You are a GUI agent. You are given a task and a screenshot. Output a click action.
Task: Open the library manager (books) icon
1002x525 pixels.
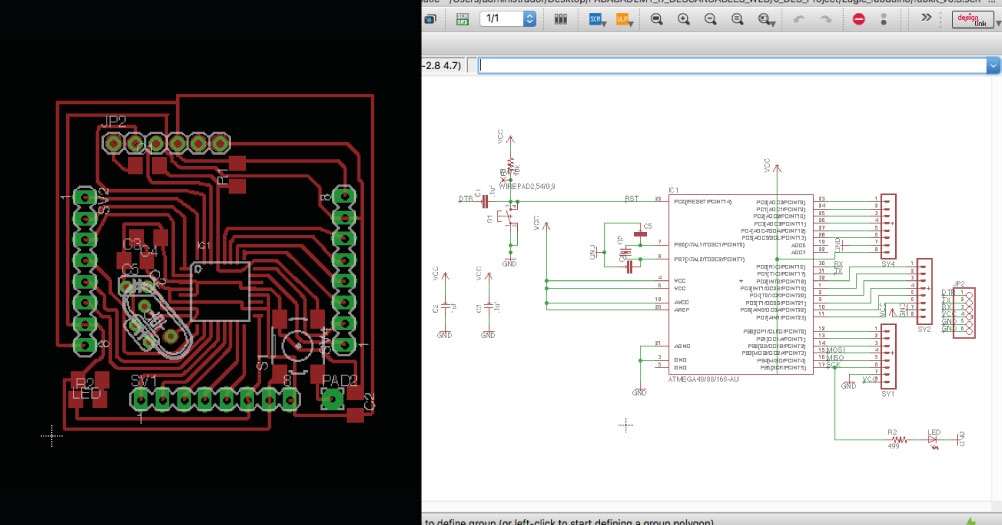560,19
